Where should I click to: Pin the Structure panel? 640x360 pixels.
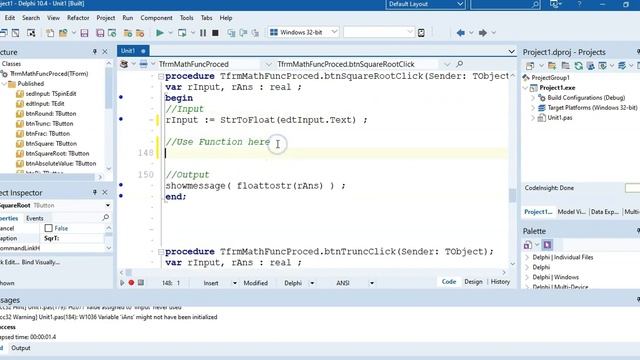click(x=95, y=52)
